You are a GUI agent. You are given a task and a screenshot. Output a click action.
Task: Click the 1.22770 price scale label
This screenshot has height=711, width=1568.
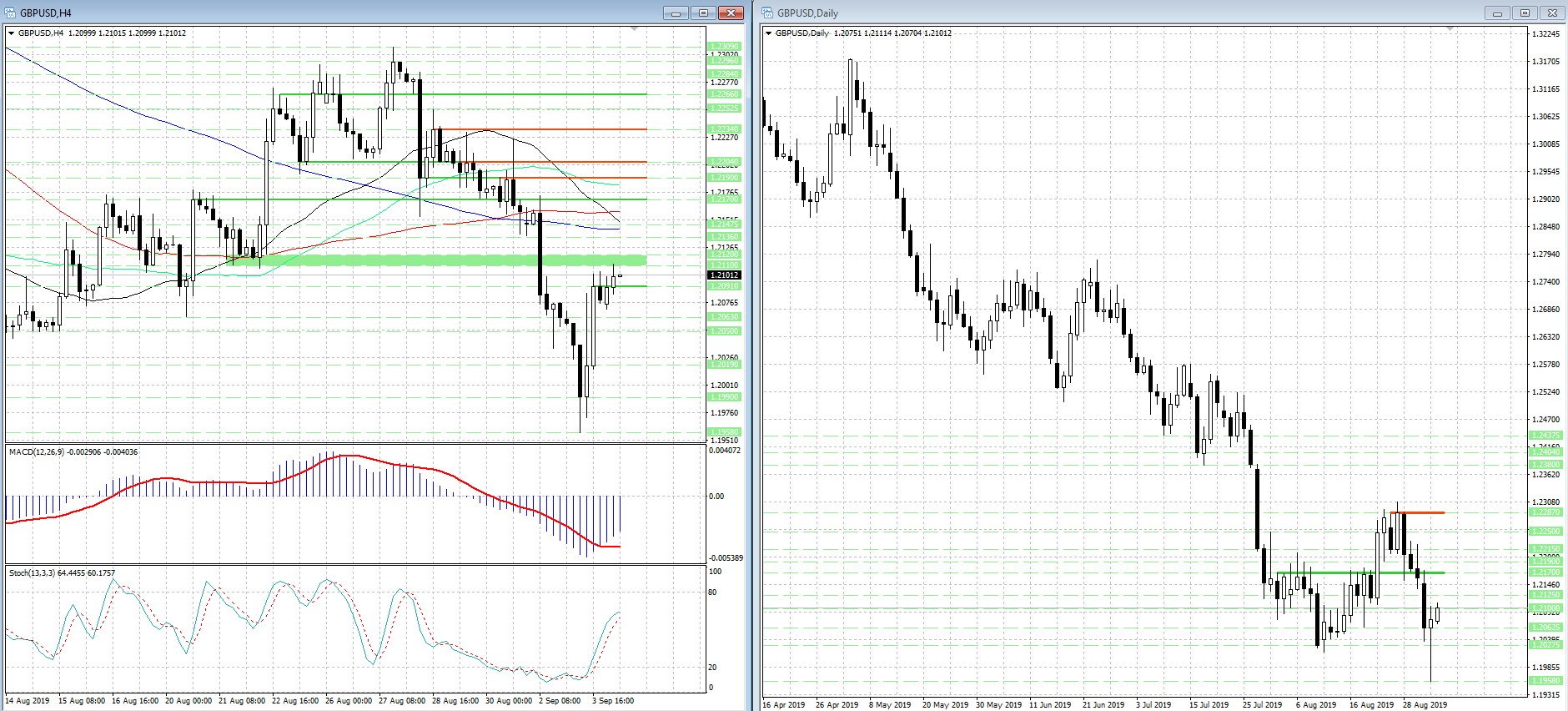724,83
